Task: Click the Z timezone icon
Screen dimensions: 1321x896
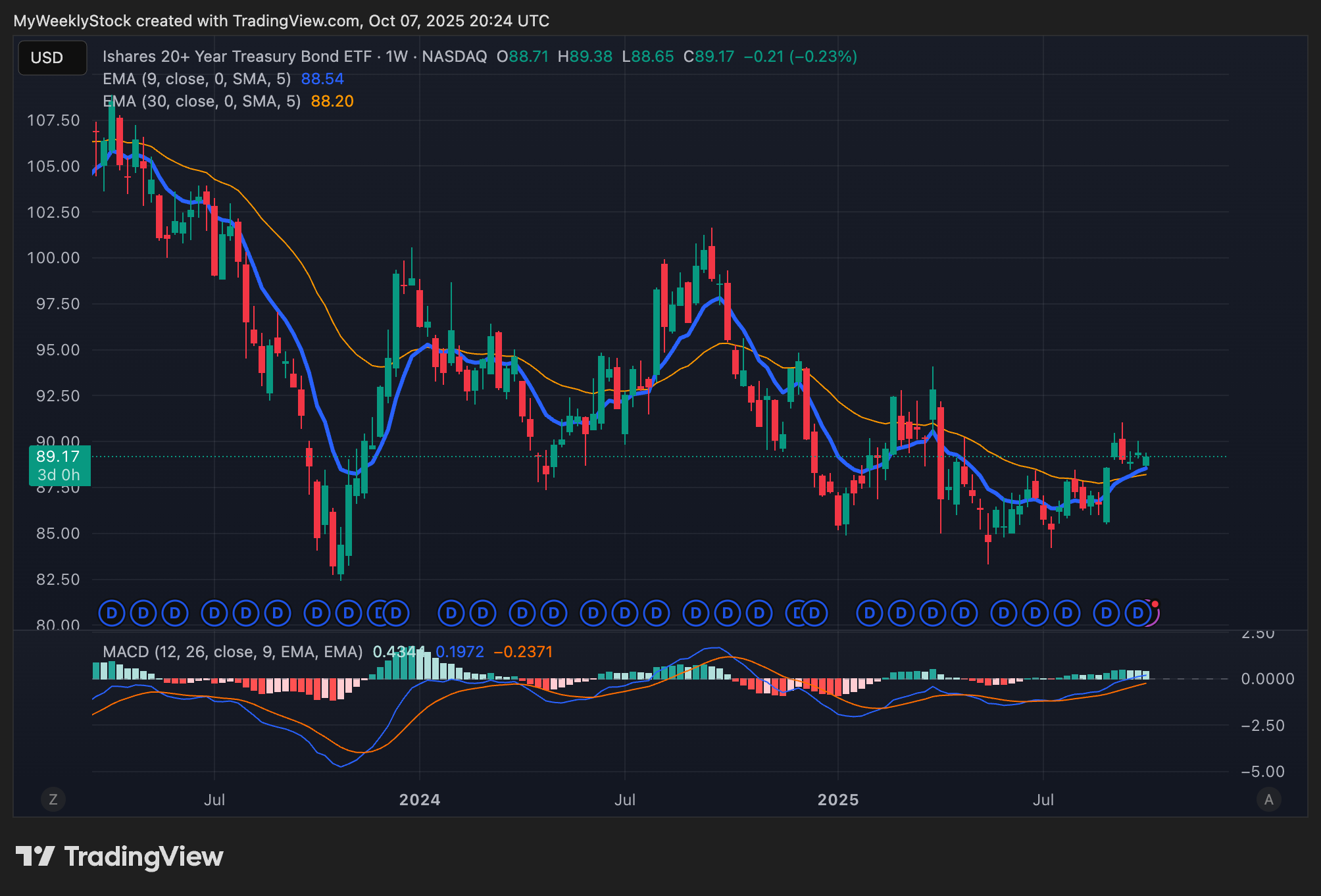Action: pos(53,799)
